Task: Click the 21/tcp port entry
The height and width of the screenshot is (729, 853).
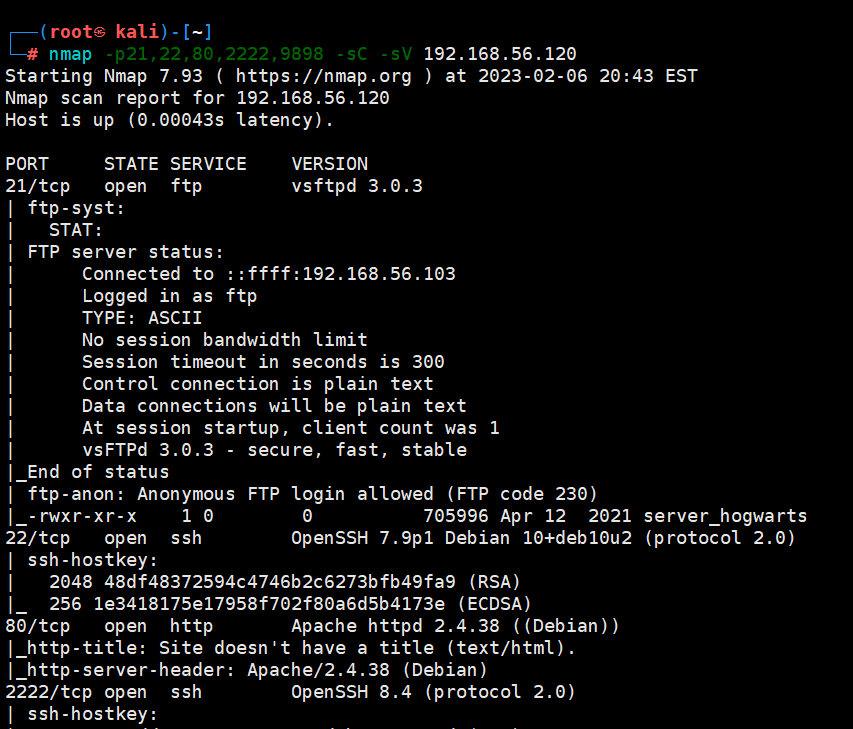Action: tap(32, 186)
